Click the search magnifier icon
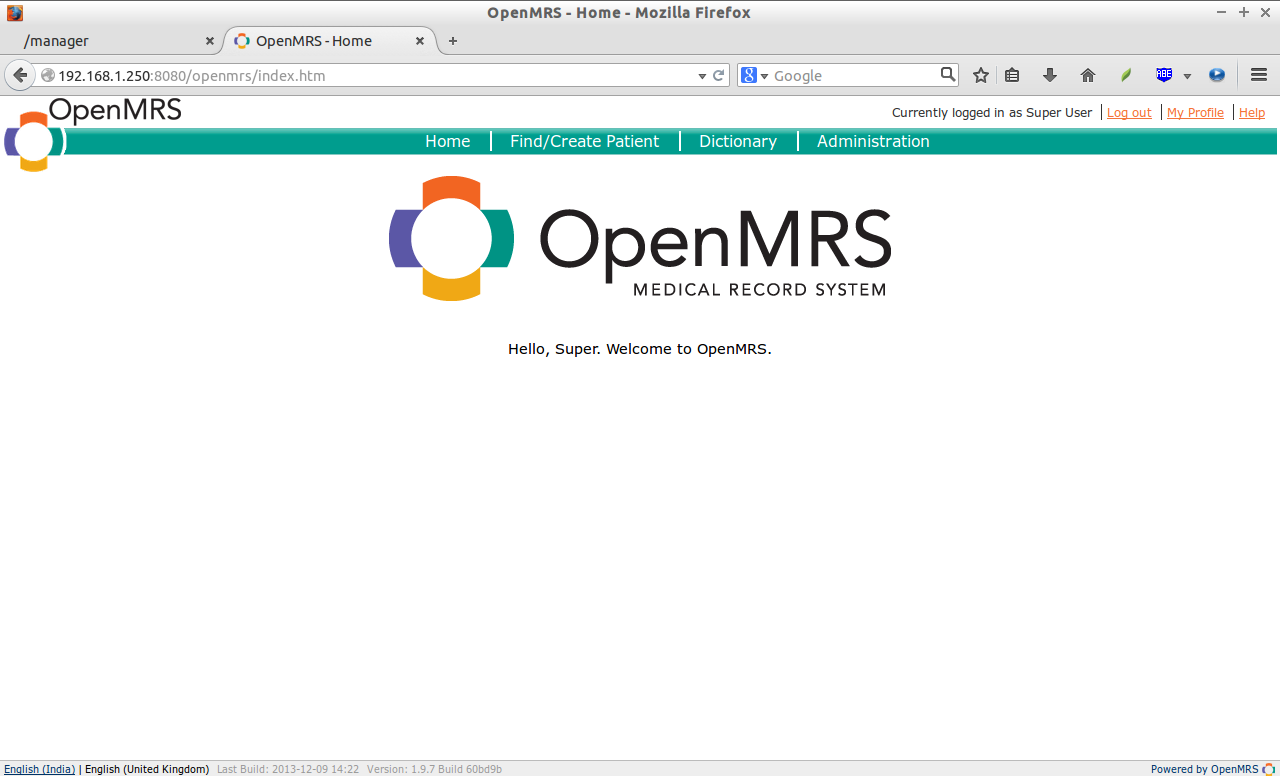Screen dimensions: 1280x776 tap(948, 74)
